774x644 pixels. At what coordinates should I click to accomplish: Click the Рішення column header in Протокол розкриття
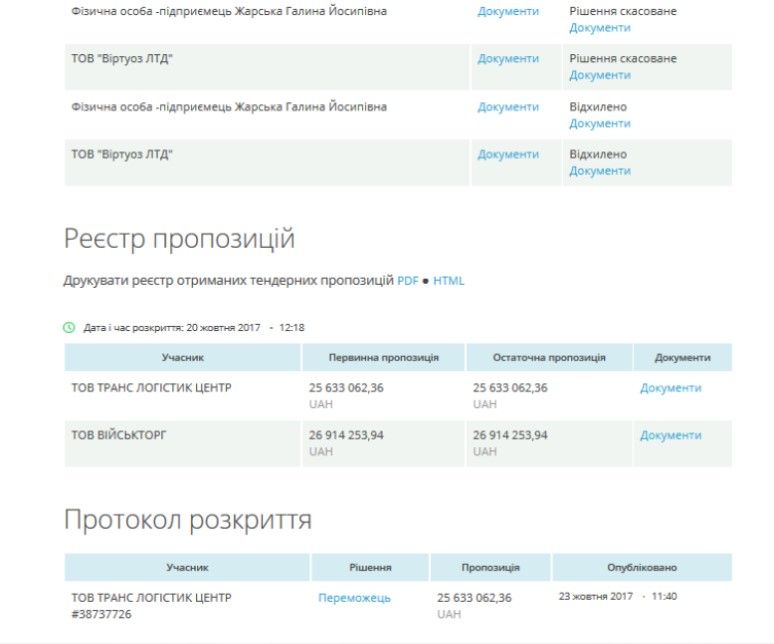[x=370, y=567]
